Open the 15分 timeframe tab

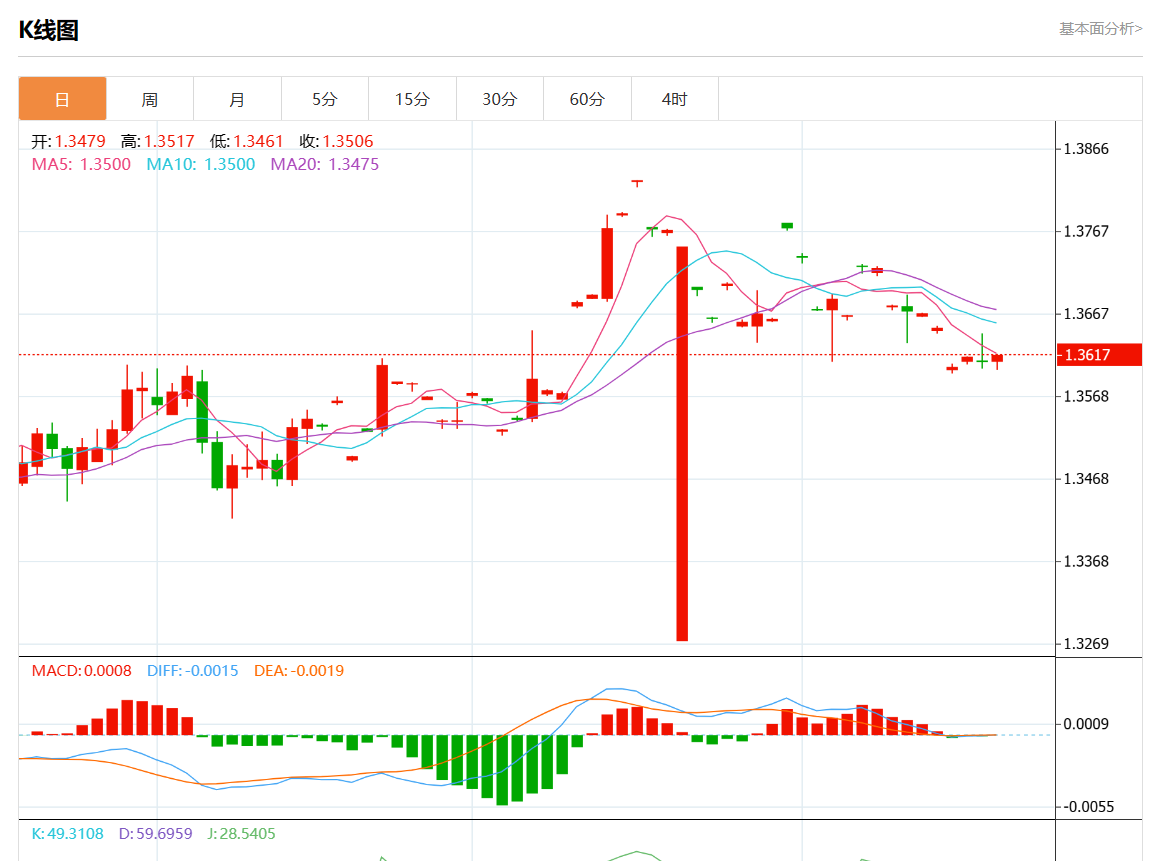point(412,98)
